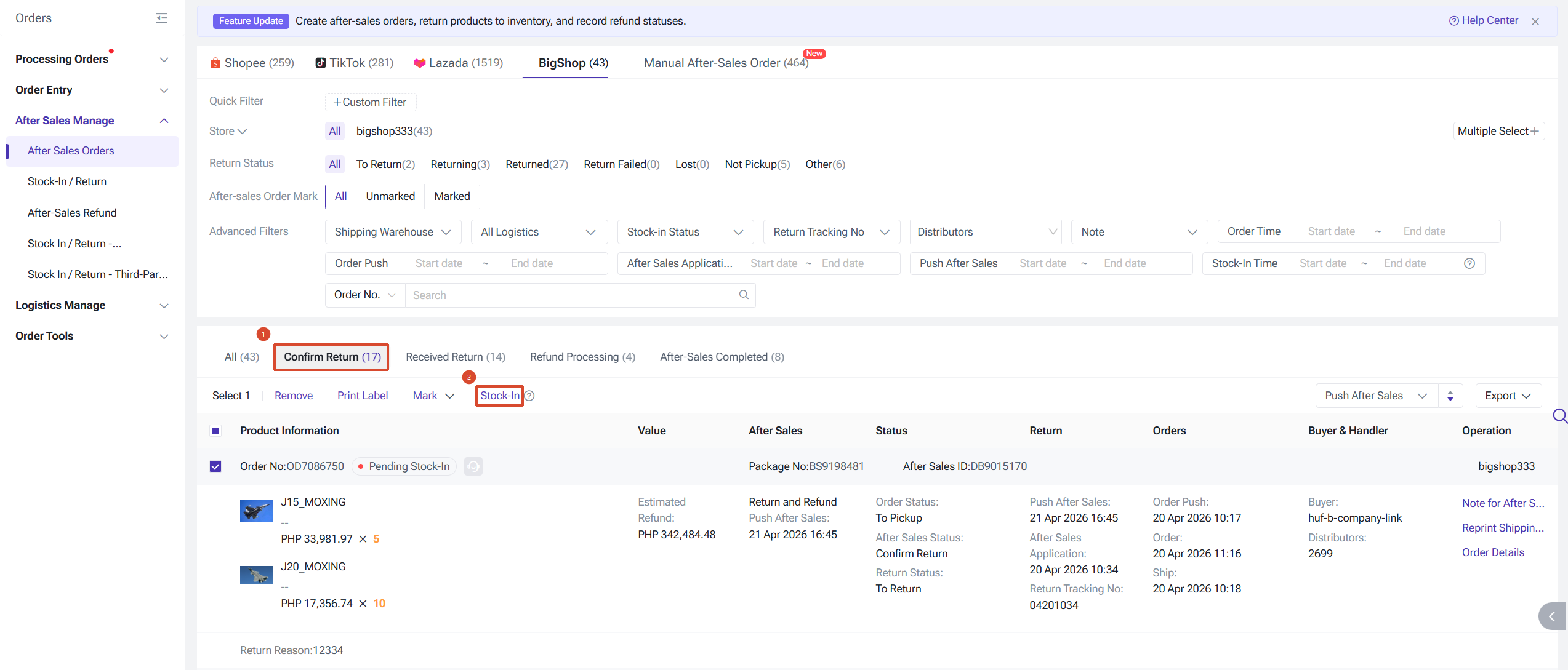Select the Unmarked order mark option
This screenshot has height=670, width=1568.
pos(390,196)
